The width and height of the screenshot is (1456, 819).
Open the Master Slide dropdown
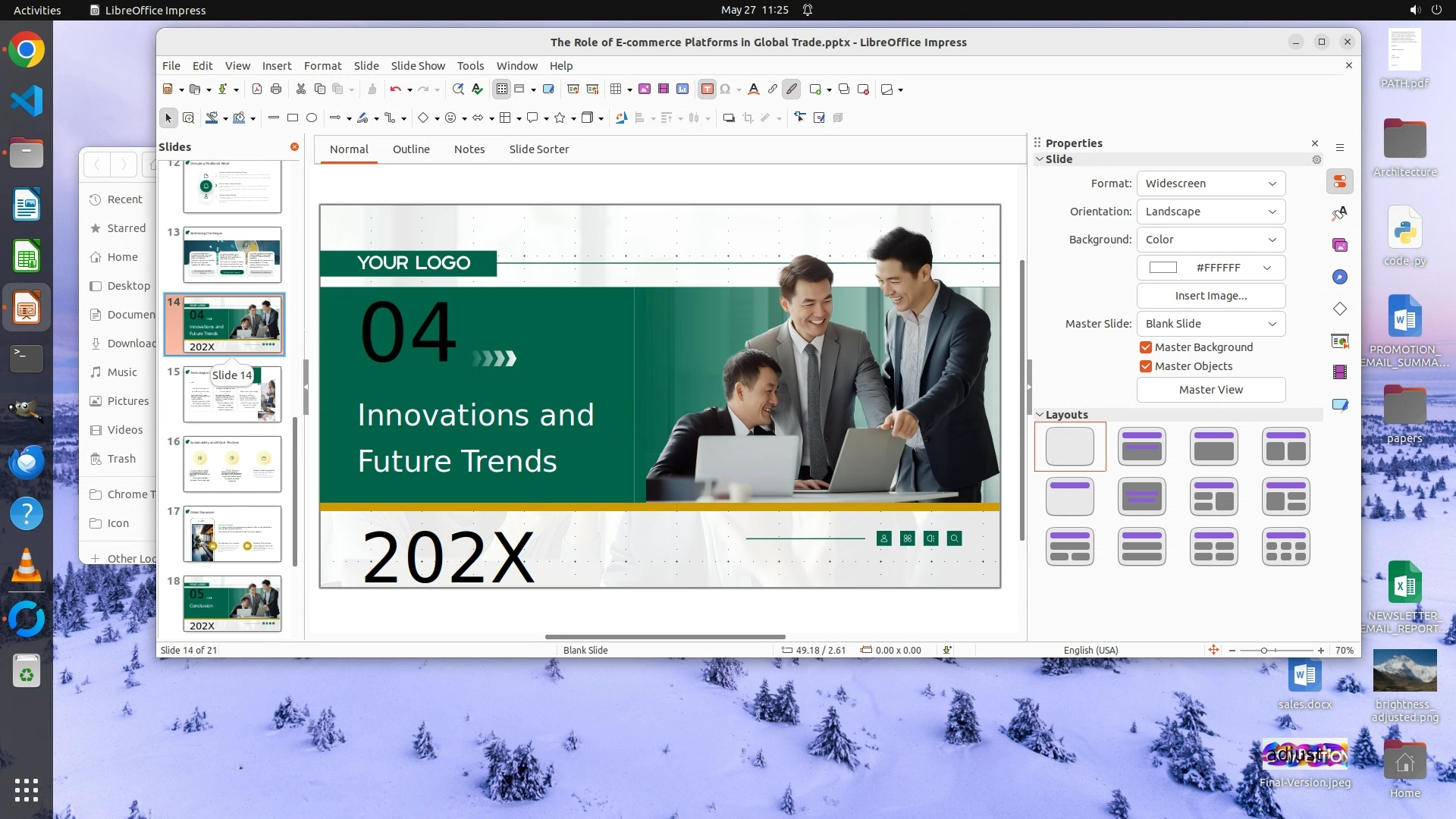click(1210, 324)
